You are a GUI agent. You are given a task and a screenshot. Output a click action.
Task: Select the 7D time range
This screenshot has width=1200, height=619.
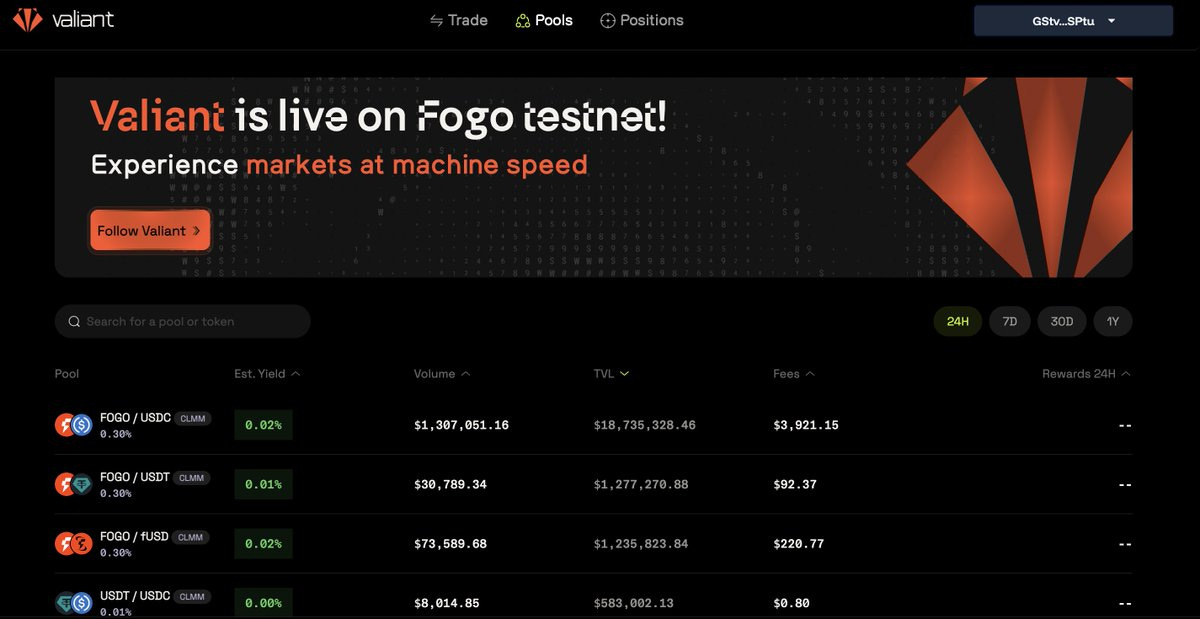pos(1010,321)
